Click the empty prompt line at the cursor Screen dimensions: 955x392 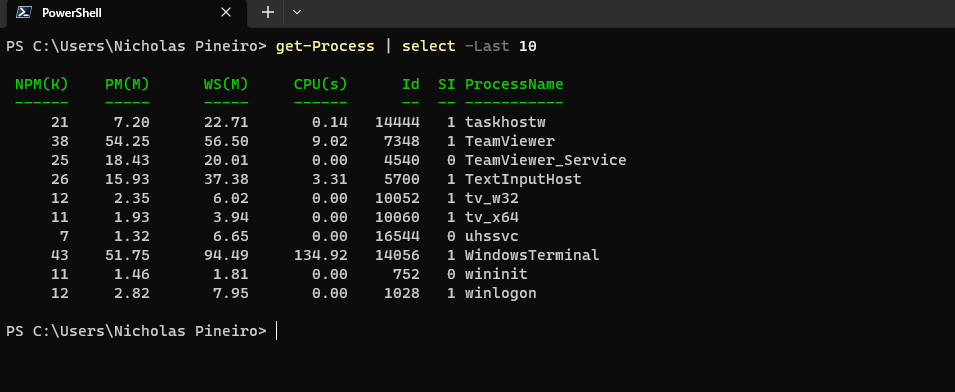(277, 331)
